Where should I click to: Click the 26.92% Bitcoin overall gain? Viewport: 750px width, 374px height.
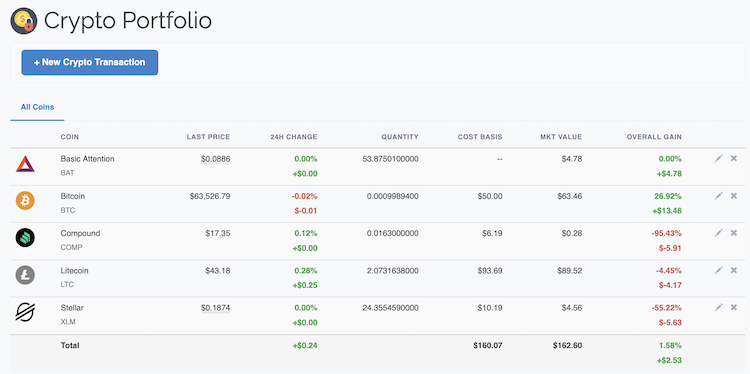668,196
